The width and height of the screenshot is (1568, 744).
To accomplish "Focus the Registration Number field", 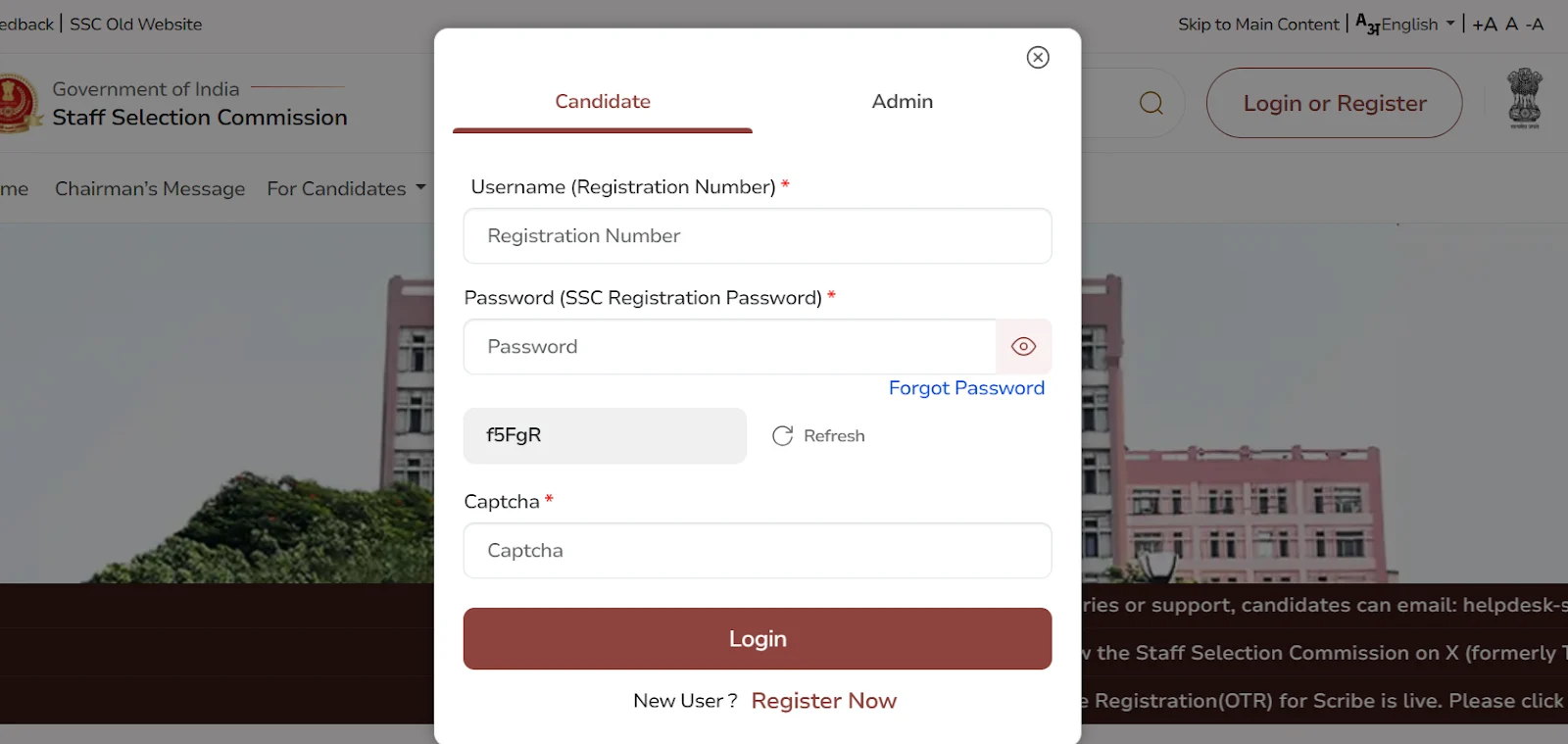I will [757, 236].
